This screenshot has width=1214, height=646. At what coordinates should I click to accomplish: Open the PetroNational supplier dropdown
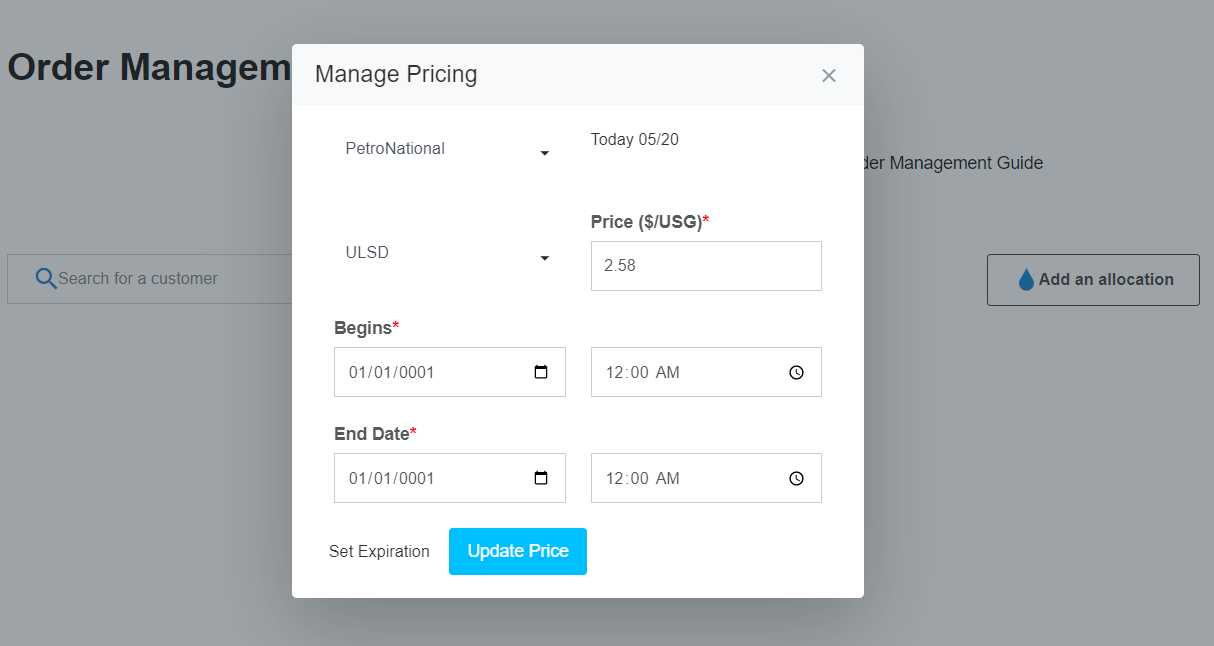point(450,148)
